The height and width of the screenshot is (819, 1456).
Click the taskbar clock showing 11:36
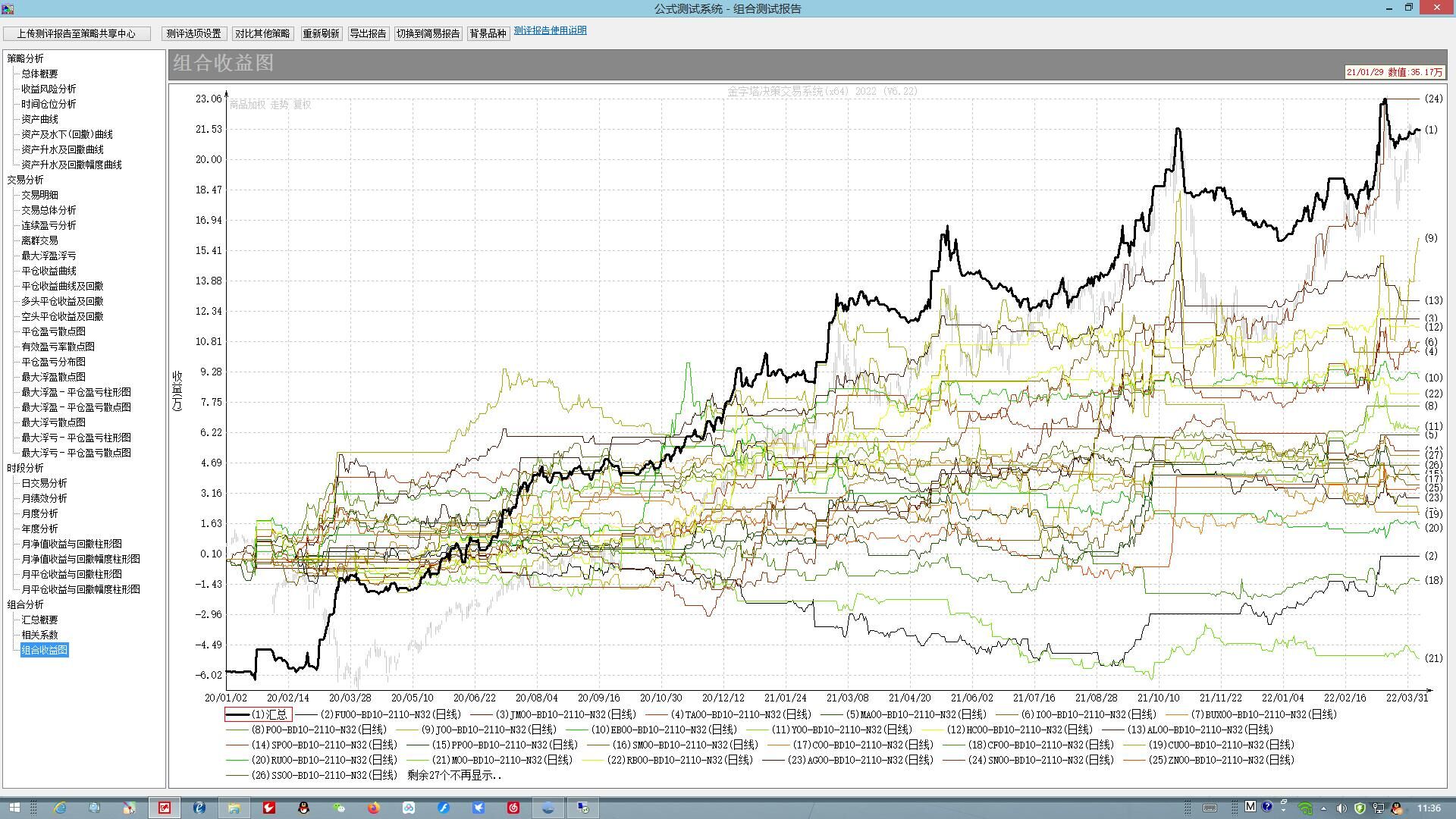click(1429, 808)
